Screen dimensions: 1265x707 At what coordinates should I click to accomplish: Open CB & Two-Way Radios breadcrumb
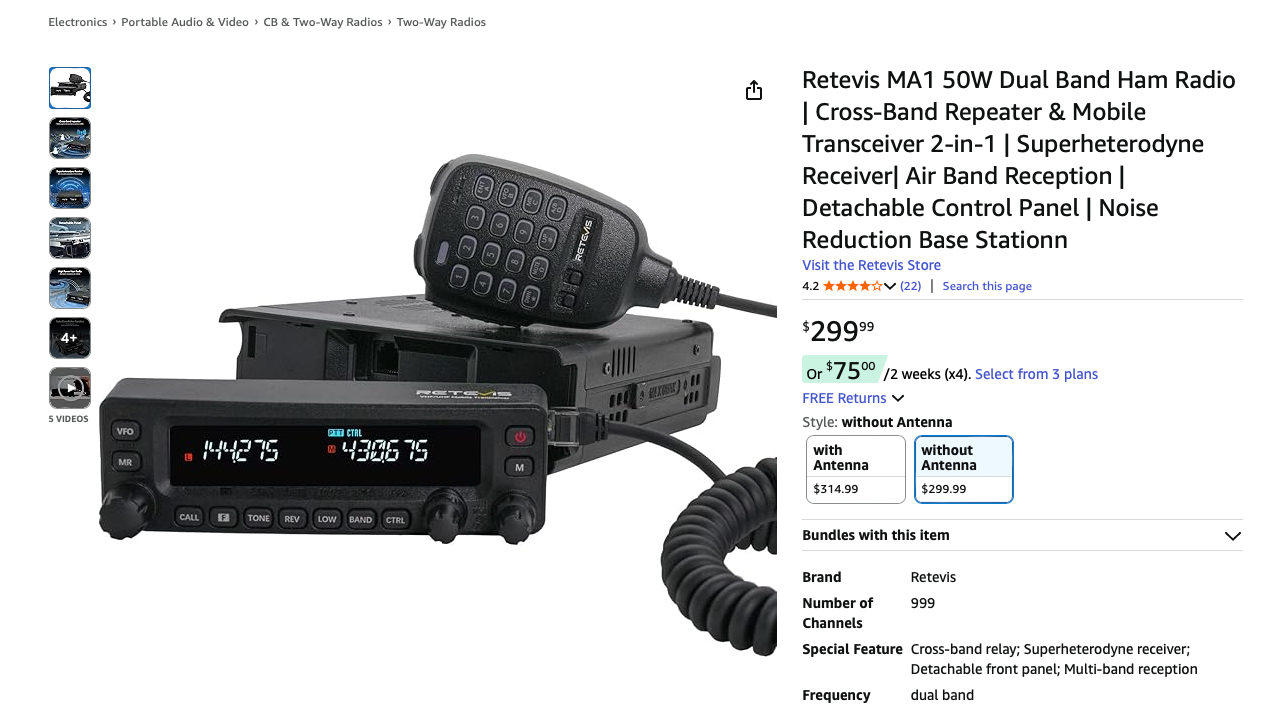tap(323, 22)
